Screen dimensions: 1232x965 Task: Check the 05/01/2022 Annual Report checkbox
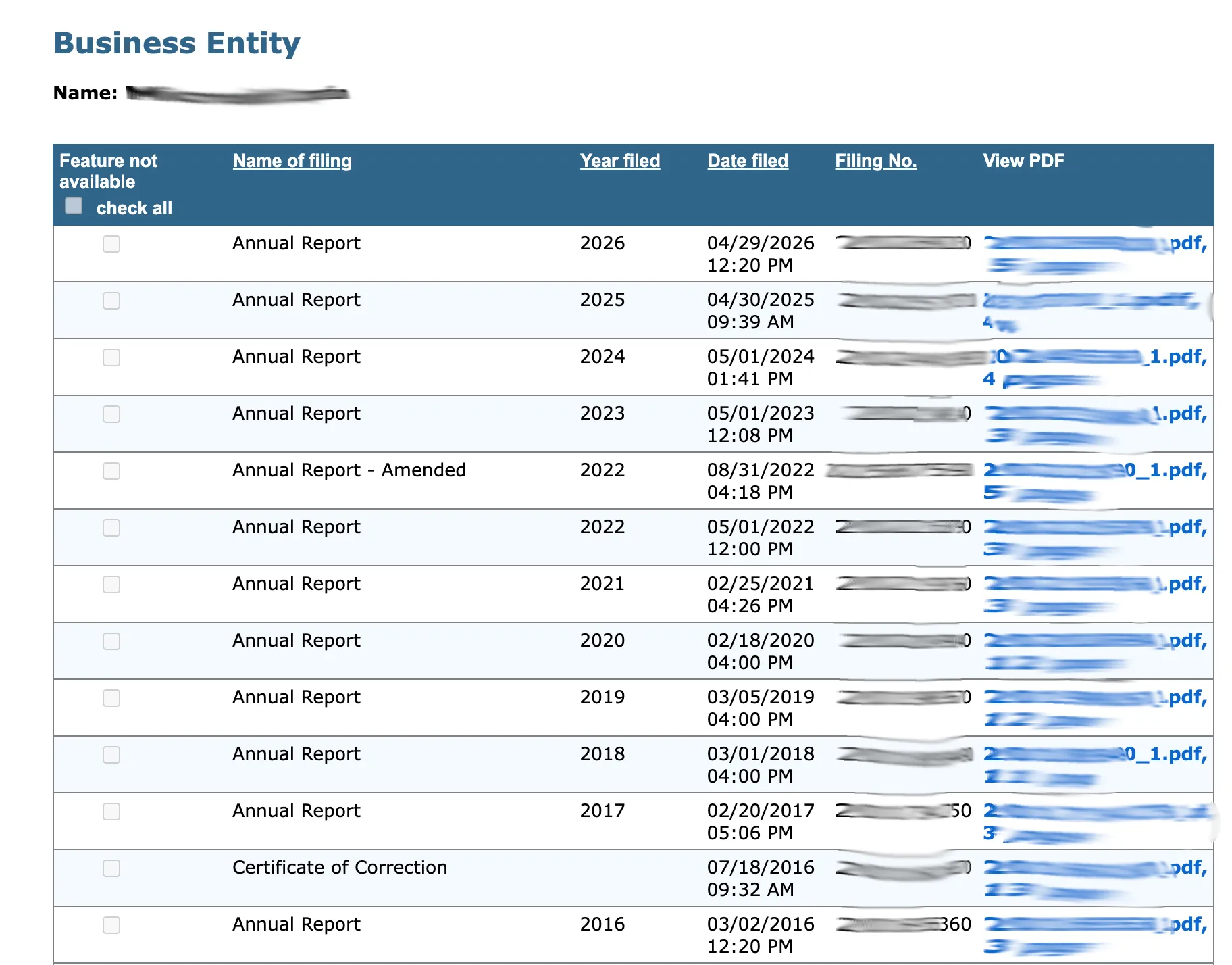coord(111,528)
